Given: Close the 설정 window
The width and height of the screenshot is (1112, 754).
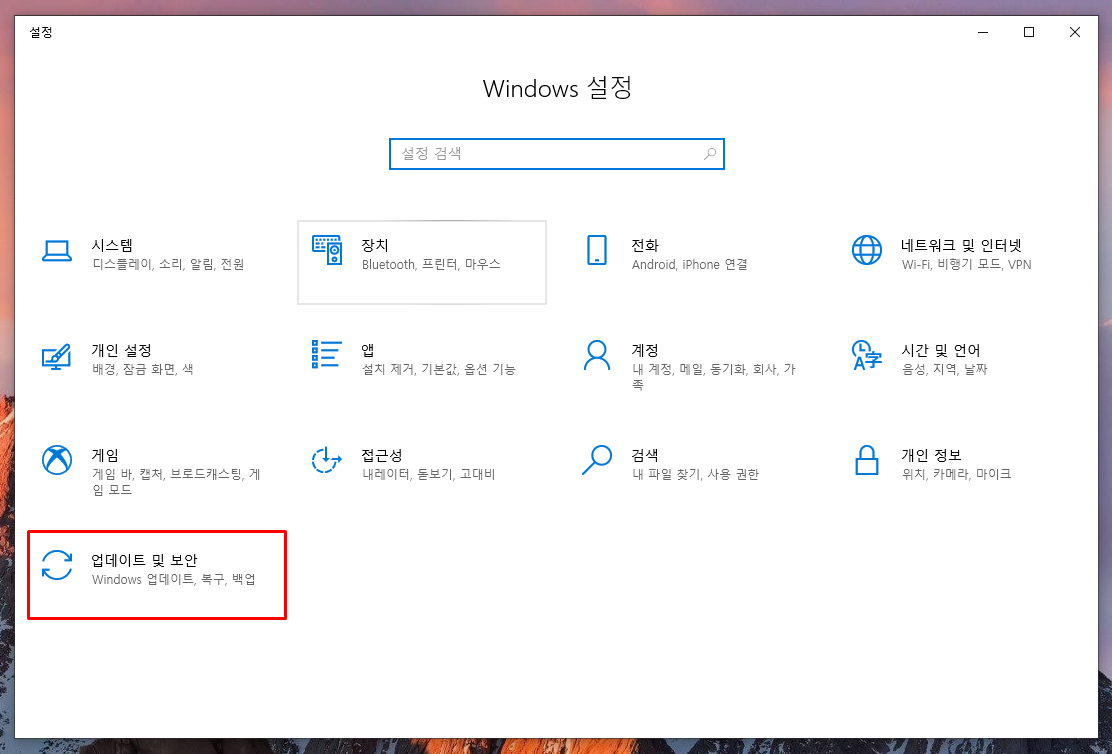Looking at the screenshot, I should pos(1074,33).
